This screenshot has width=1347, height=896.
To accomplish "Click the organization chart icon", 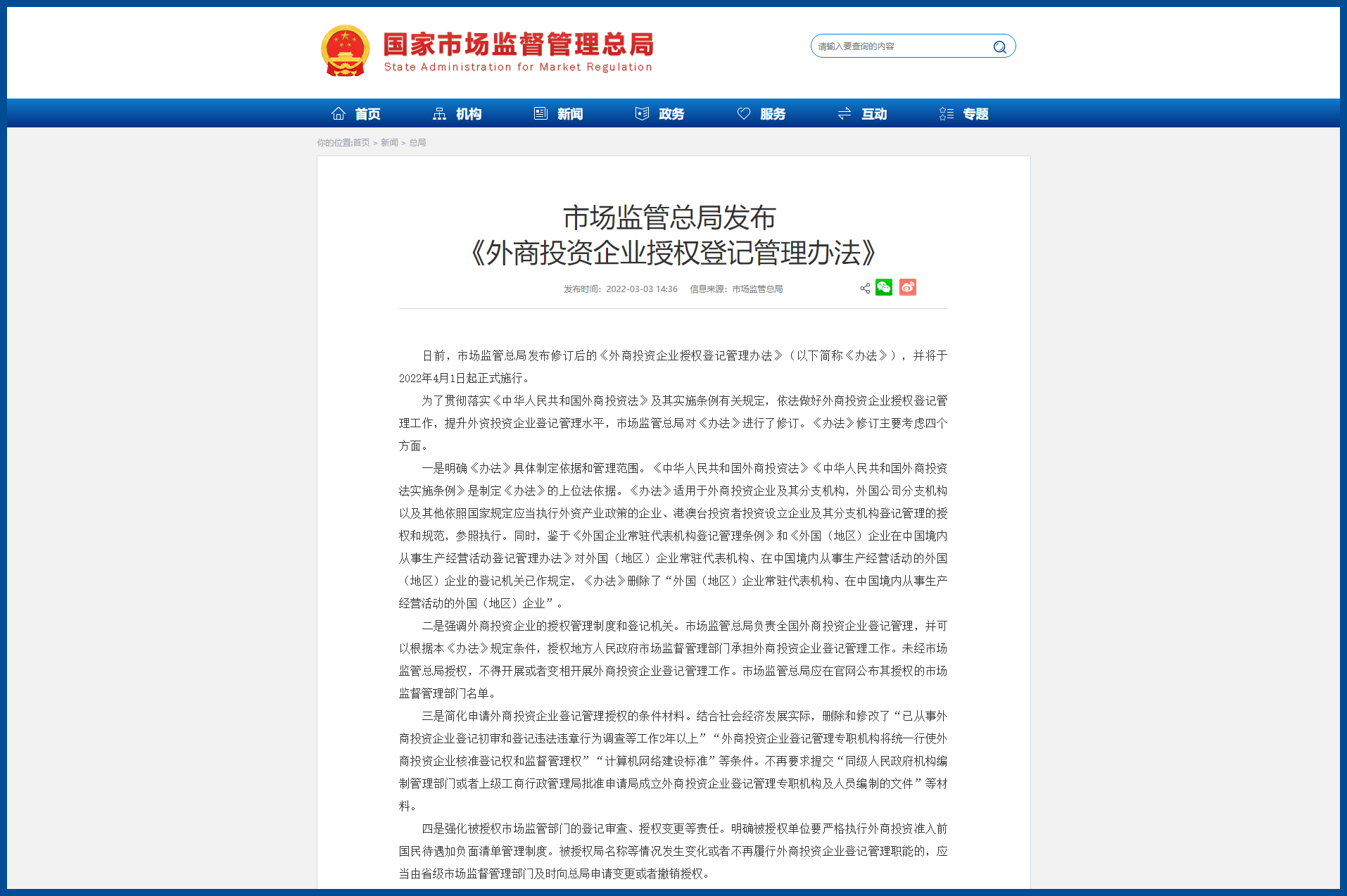I will click(x=440, y=114).
